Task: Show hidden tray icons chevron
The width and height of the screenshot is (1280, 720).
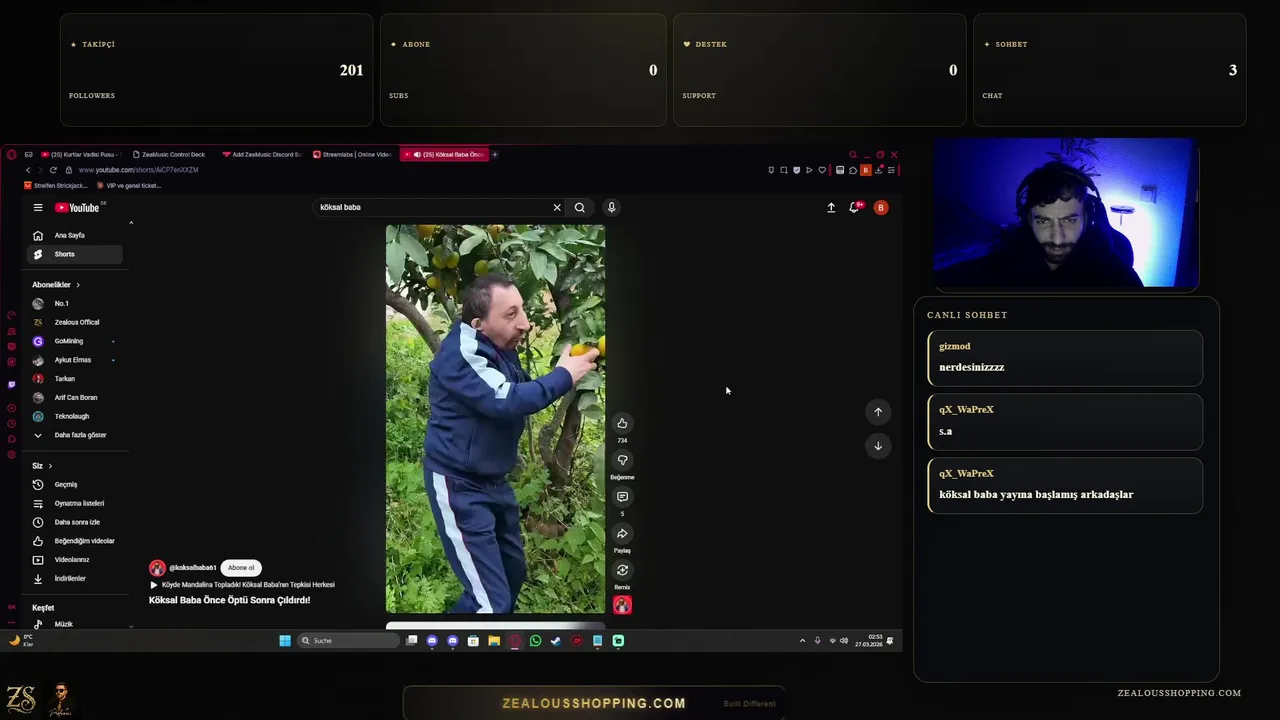Action: (x=802, y=641)
